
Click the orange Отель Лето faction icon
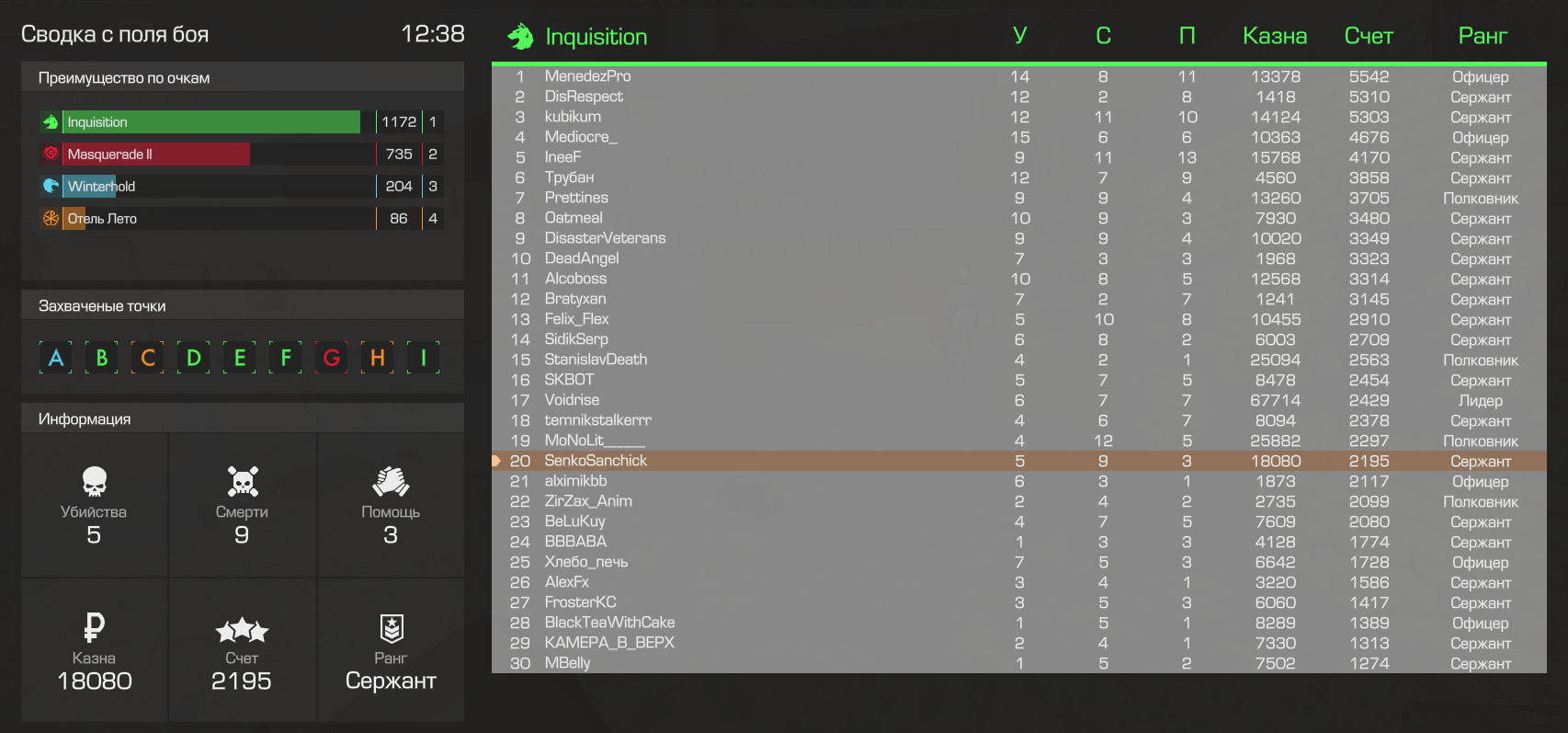point(51,218)
